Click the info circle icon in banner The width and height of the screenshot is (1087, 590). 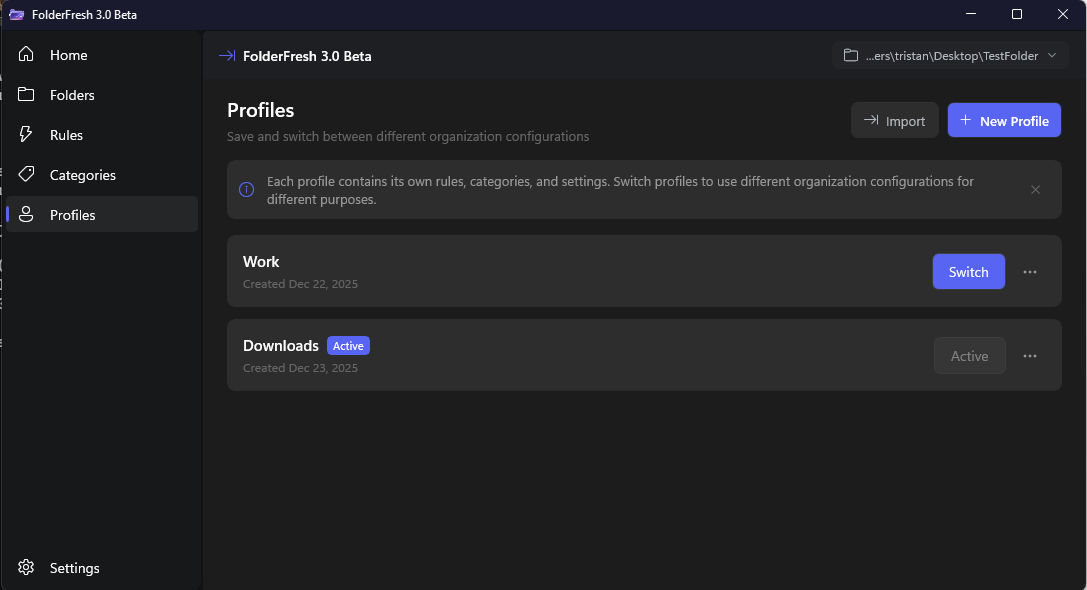click(x=246, y=189)
